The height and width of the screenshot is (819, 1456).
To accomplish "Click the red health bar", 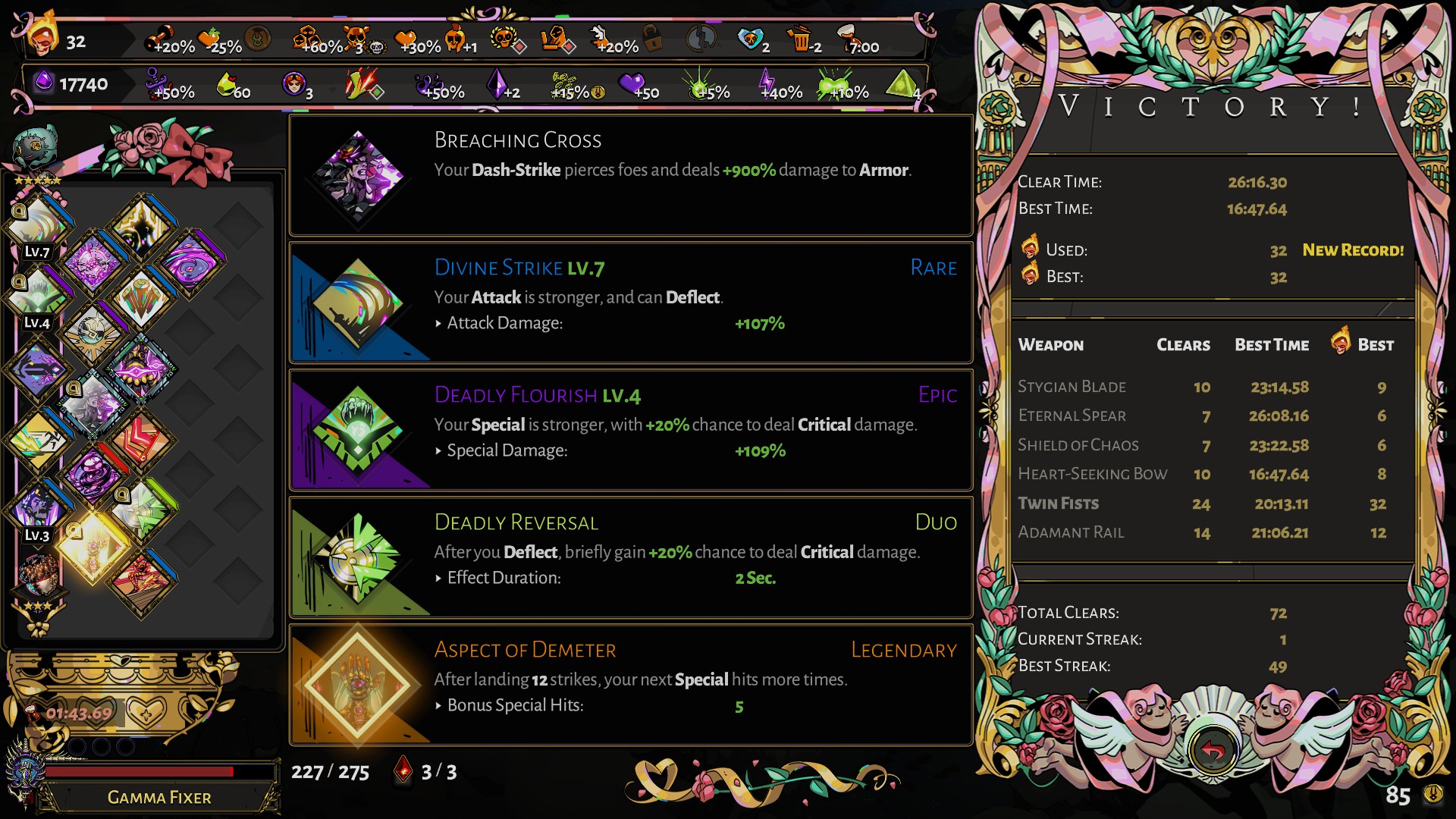I will click(x=140, y=771).
